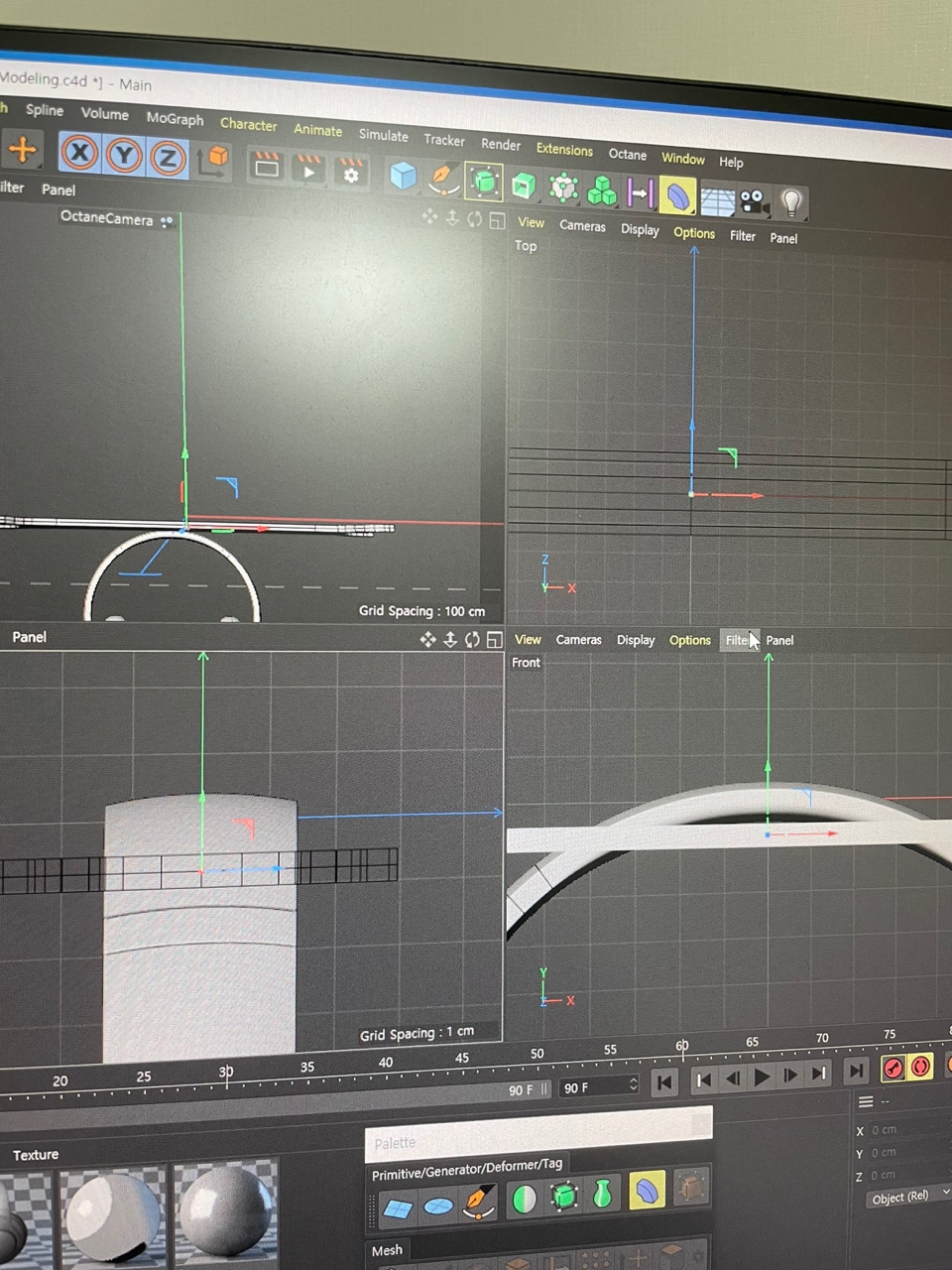
Task: Open Render Settings clapperboard with gear
Action: [350, 171]
